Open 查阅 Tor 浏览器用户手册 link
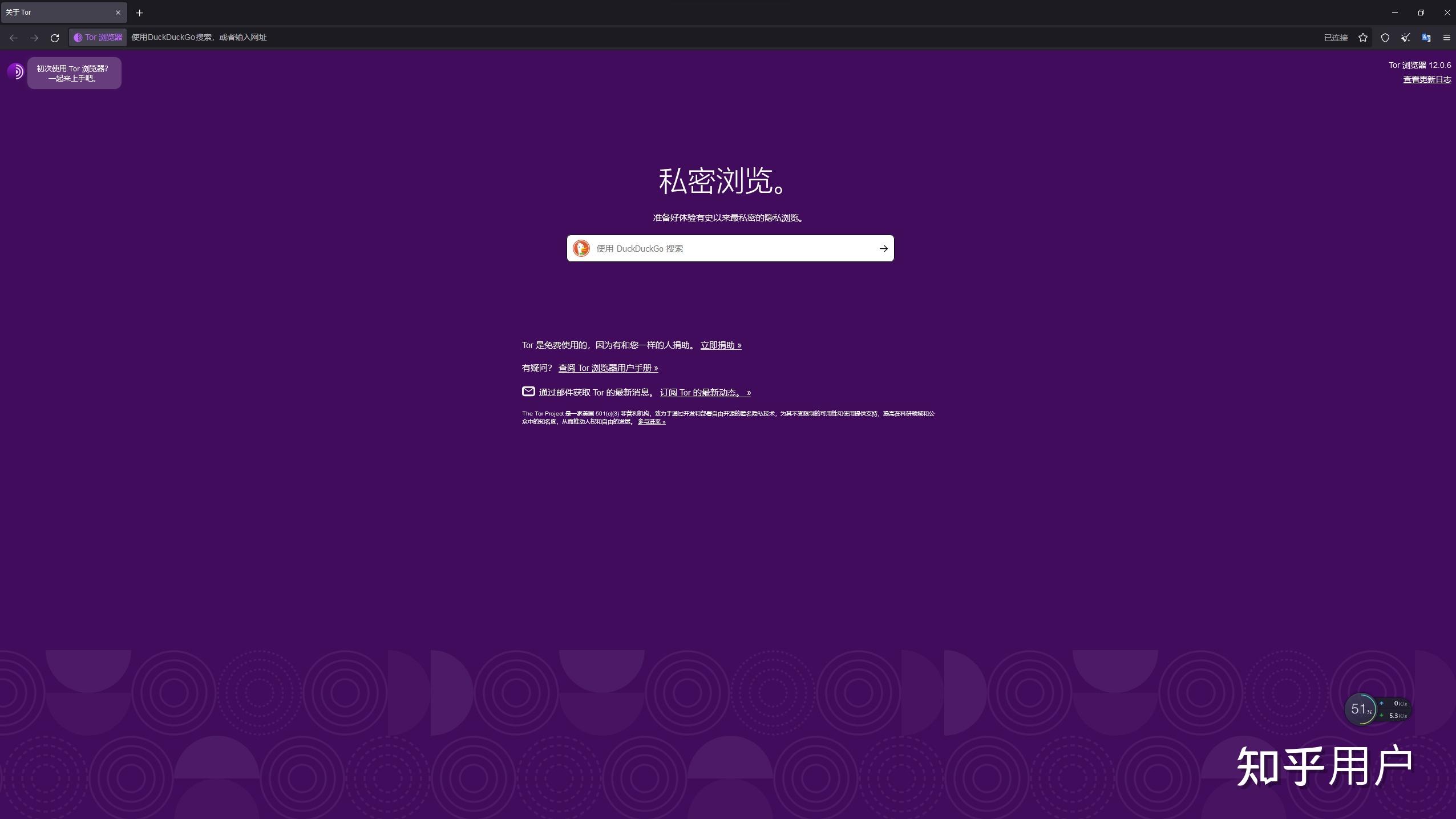Screen dimensions: 1456x819 (608, 368)
